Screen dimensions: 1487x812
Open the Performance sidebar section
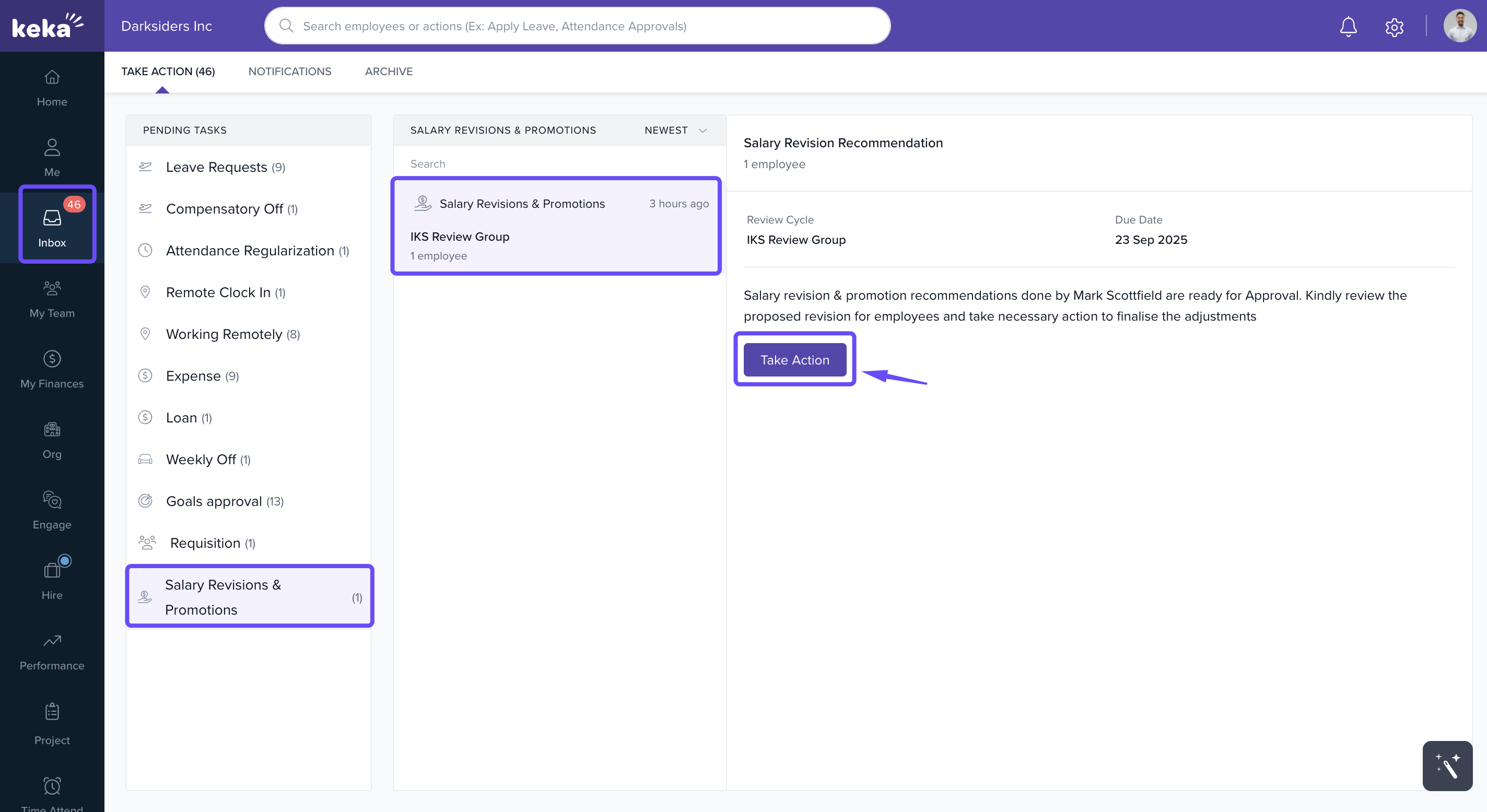point(52,652)
